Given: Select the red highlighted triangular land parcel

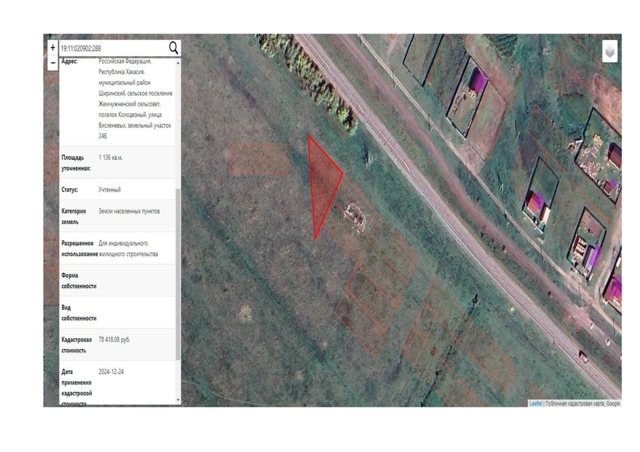Looking at the screenshot, I should click(x=322, y=182).
